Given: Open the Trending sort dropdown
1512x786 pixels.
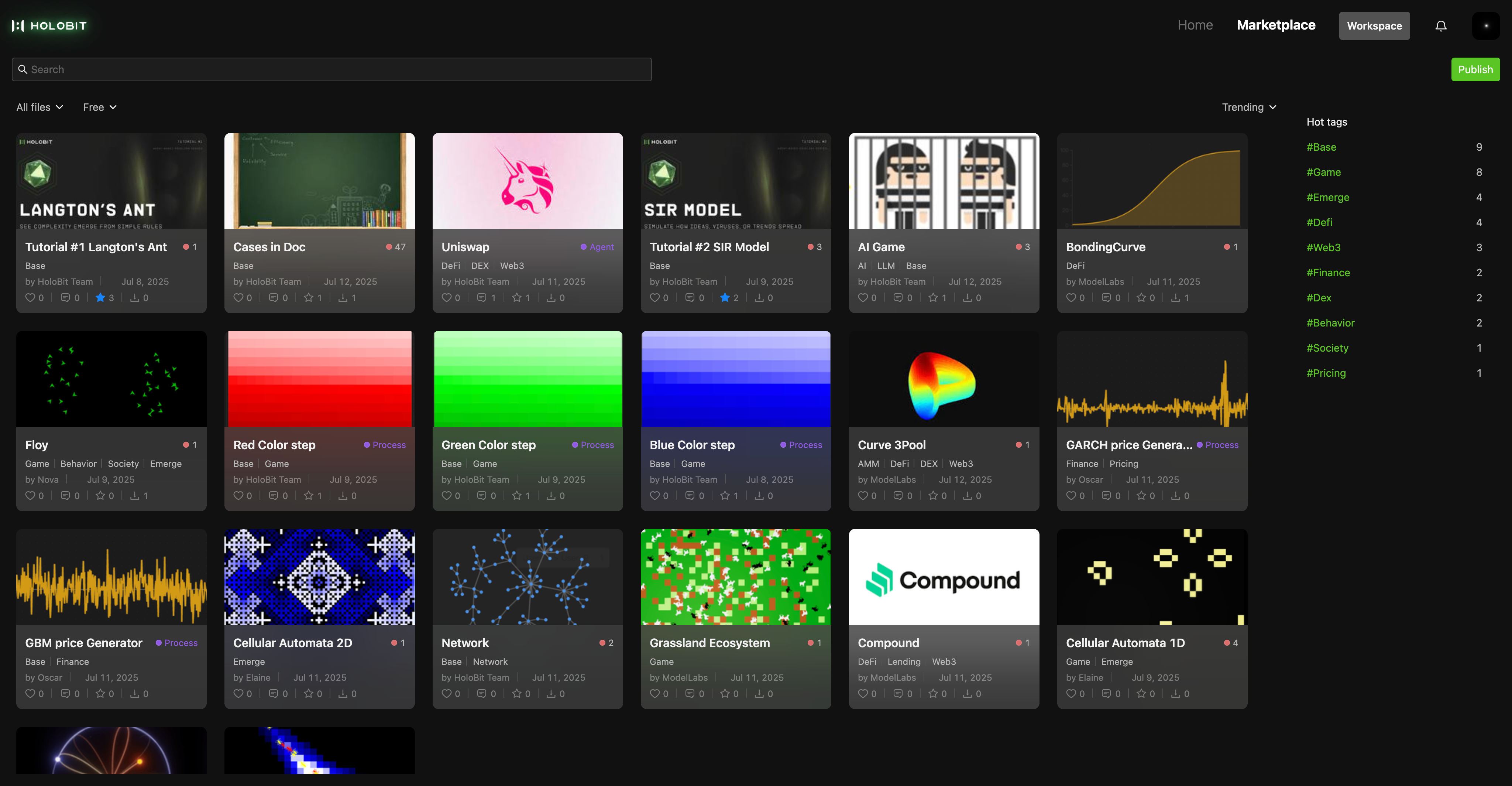Looking at the screenshot, I should [1249, 107].
